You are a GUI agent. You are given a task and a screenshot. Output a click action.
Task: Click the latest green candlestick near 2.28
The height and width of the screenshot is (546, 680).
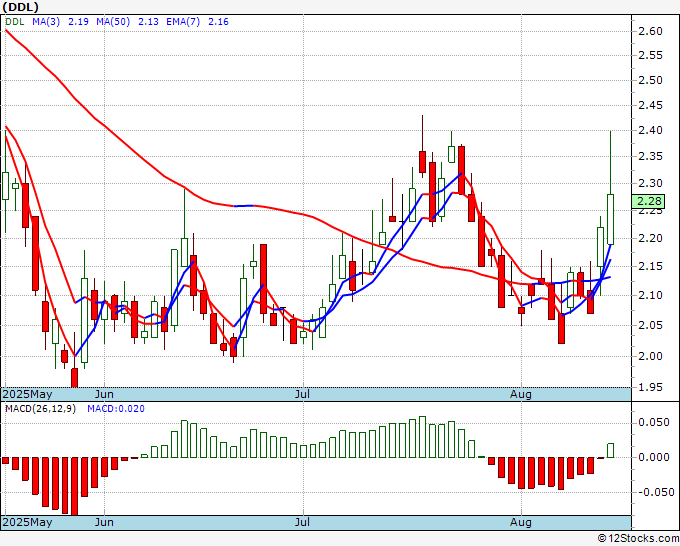click(x=611, y=219)
